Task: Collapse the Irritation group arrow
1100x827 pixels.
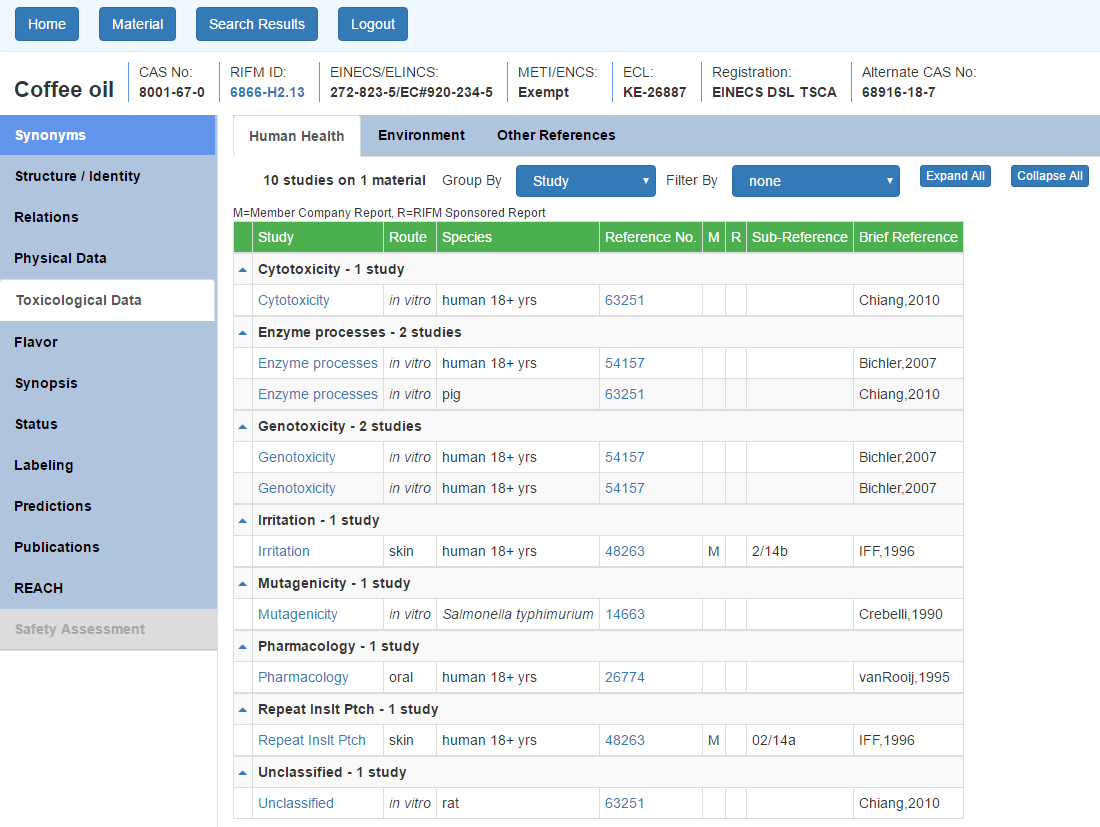Action: [243, 520]
